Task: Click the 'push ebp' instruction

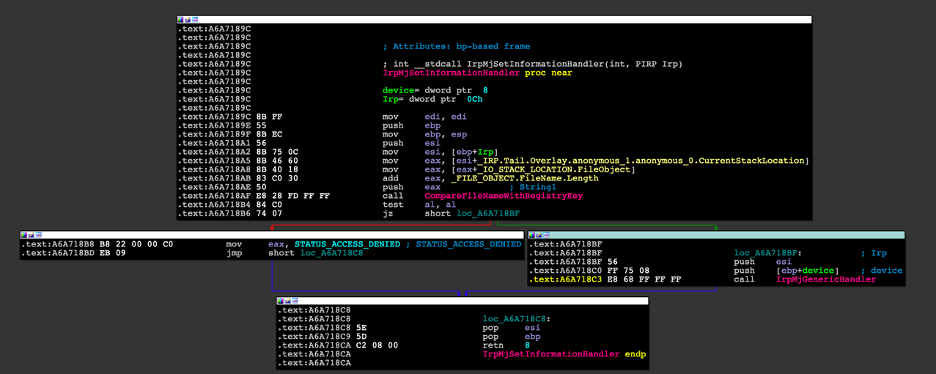Action: tap(413, 127)
